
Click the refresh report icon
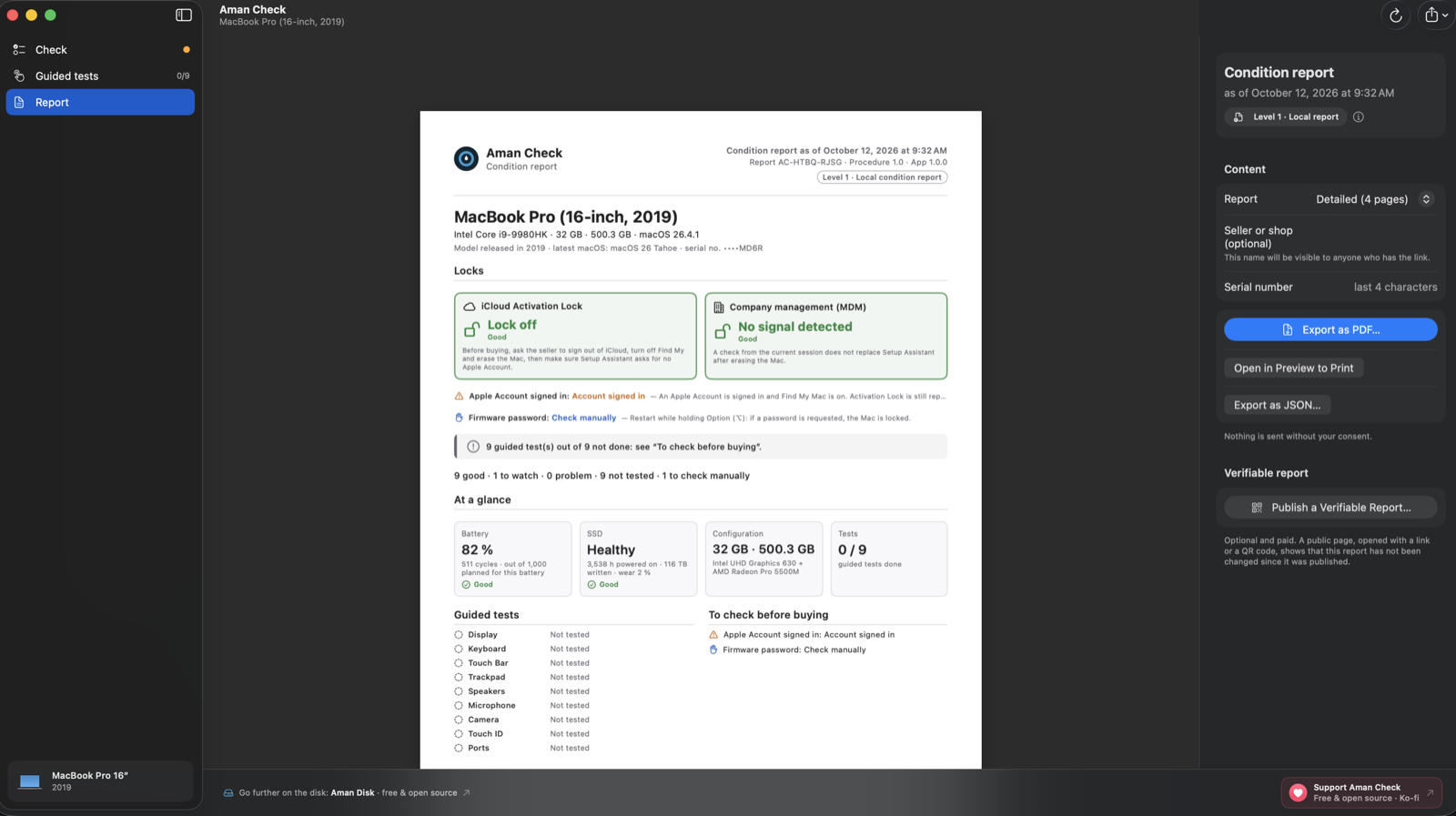coord(1395,15)
